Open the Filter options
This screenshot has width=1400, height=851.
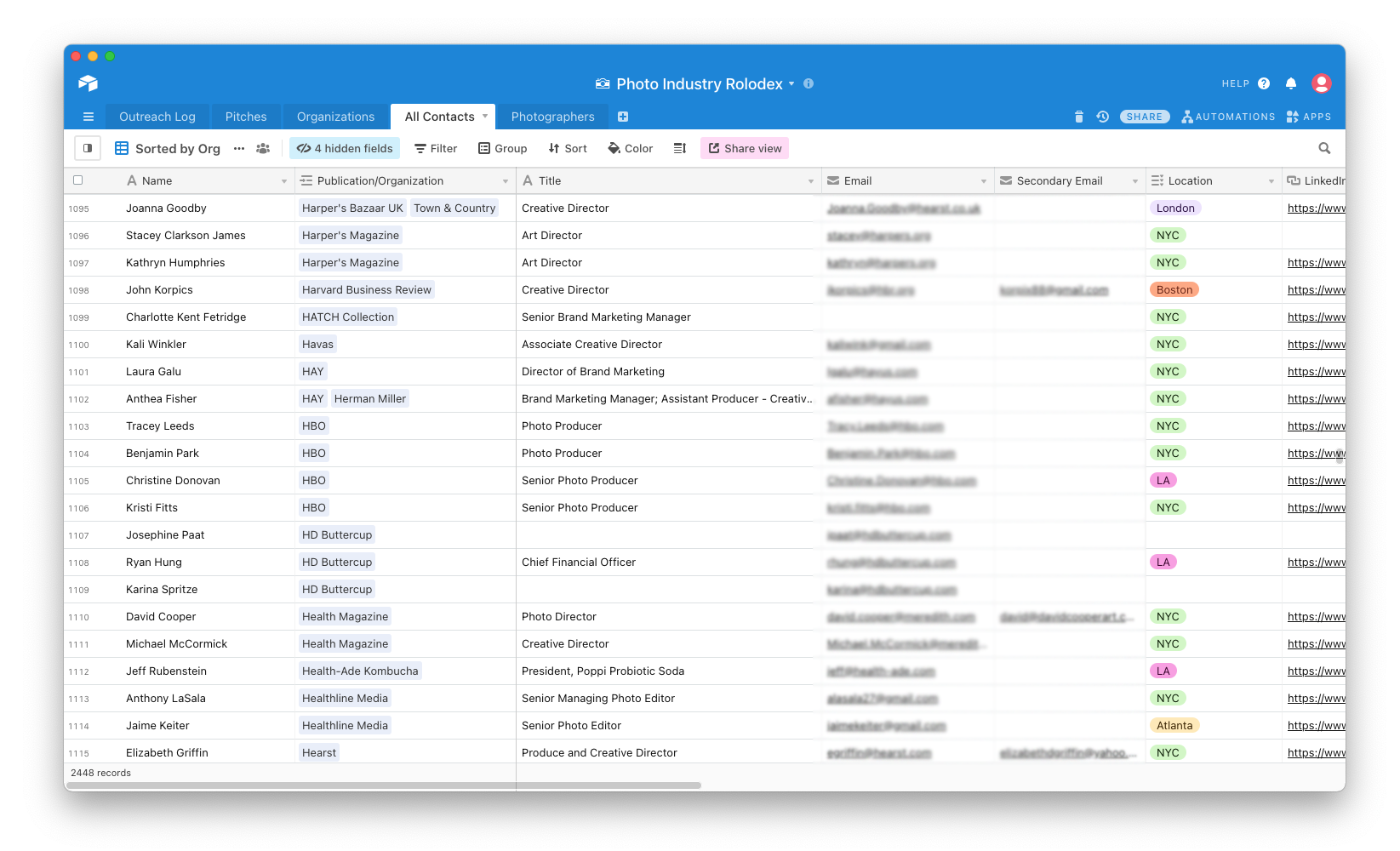(436, 148)
